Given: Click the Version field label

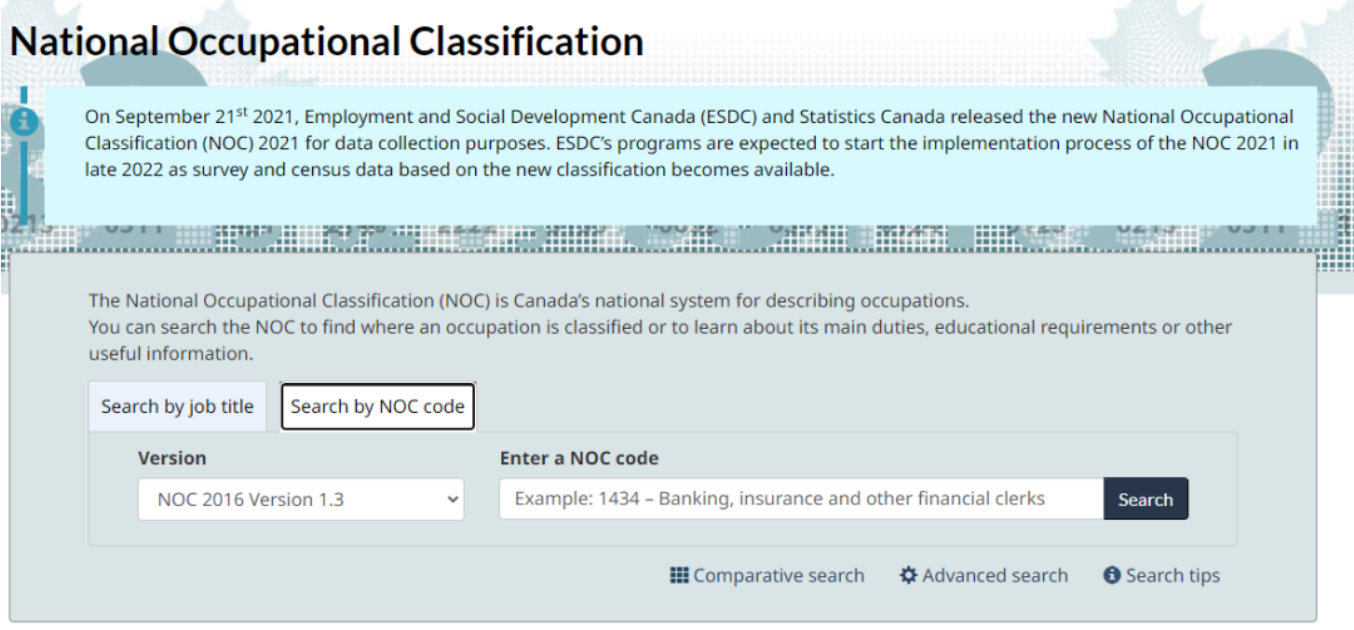Looking at the screenshot, I should [x=172, y=458].
